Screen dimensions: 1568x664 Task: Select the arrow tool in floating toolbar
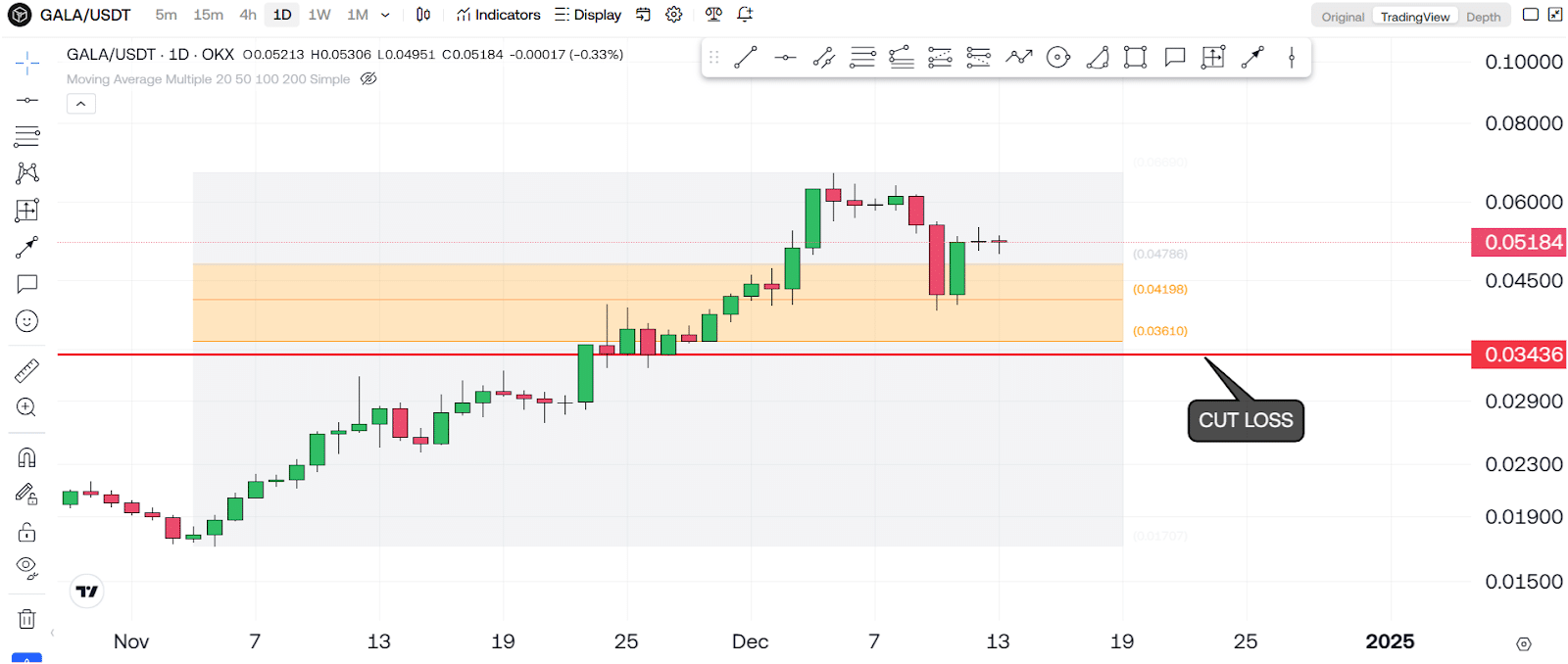1252,58
